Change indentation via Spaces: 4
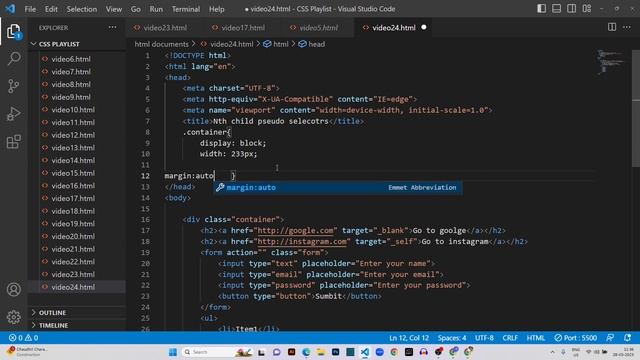Screen dimensions: 640x360 [x=452, y=338]
